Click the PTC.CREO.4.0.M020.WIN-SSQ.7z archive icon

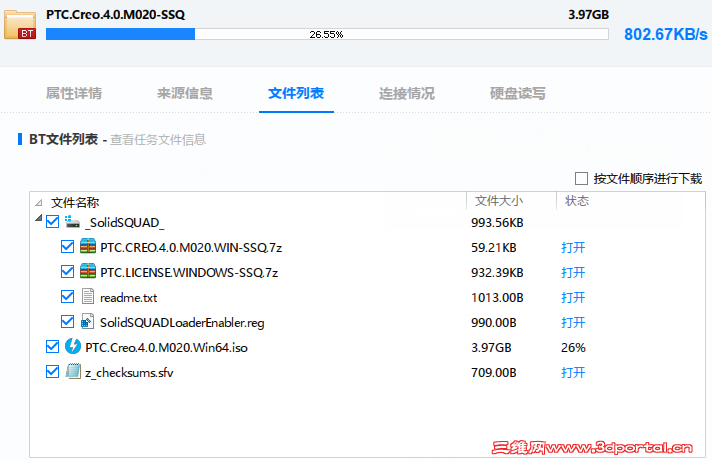click(88, 247)
